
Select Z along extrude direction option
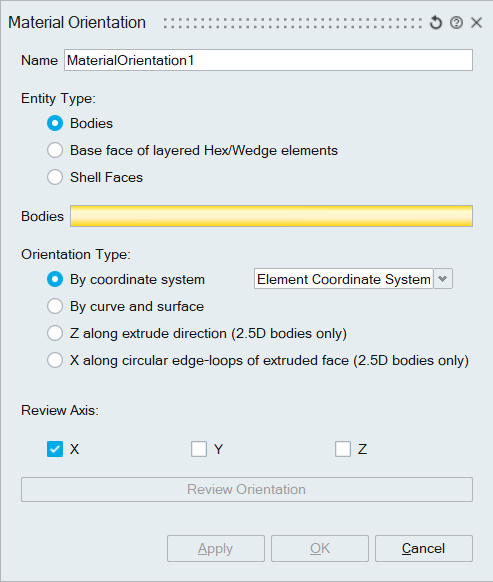coord(55,333)
